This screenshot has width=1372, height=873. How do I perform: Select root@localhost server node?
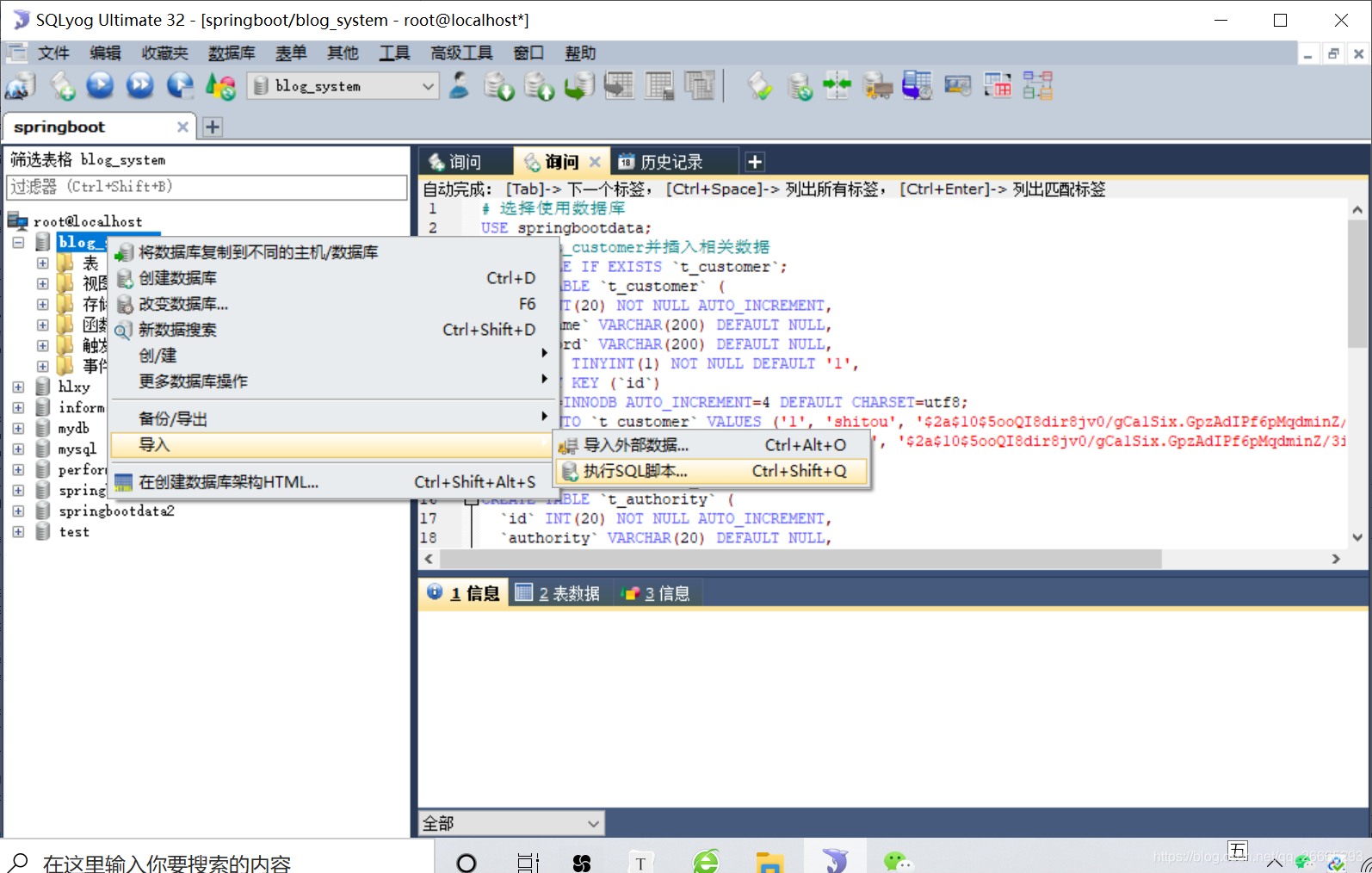(88, 222)
